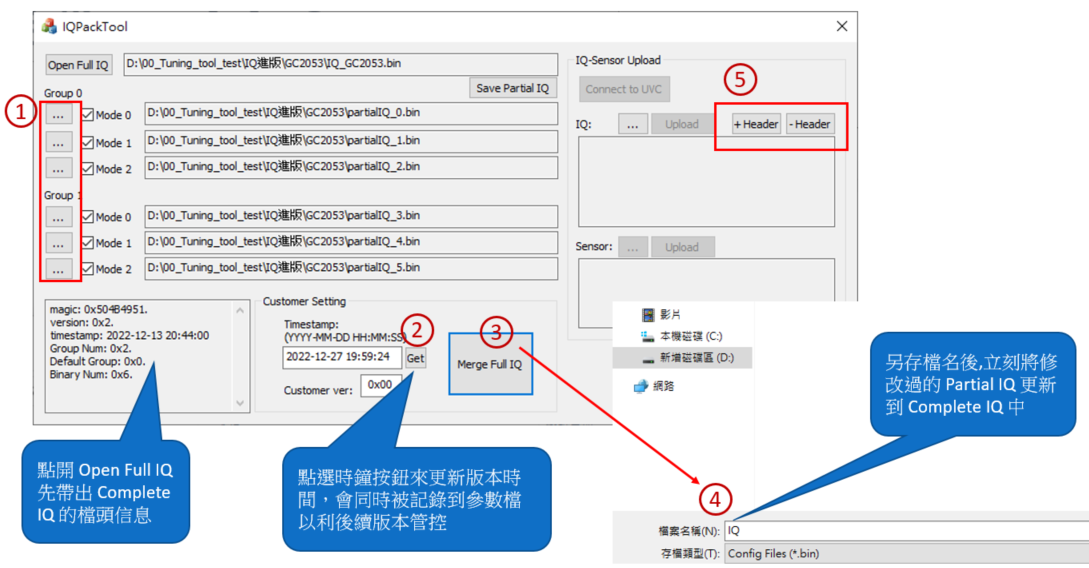Screen dimensions: 1089x568
Task: Open the videos folder in file dialog
Action: coord(668,314)
